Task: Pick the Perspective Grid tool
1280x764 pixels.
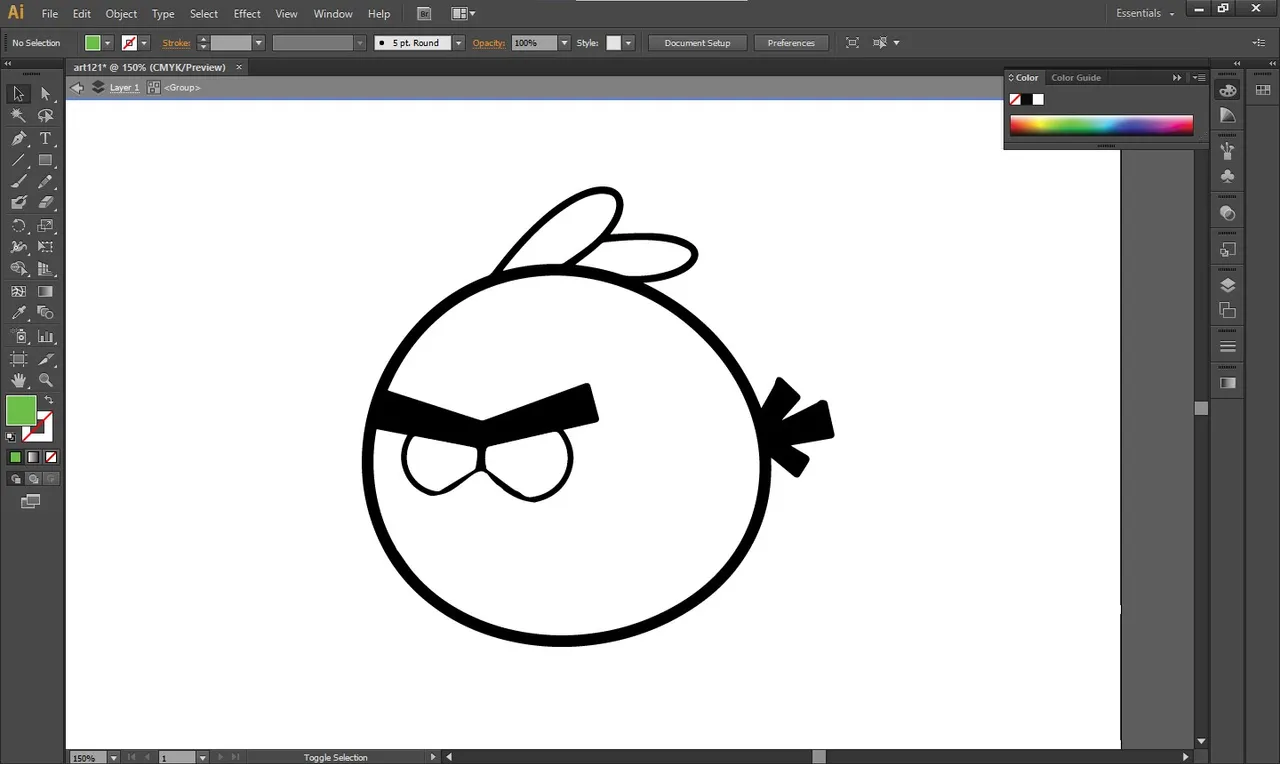Action: (45, 269)
